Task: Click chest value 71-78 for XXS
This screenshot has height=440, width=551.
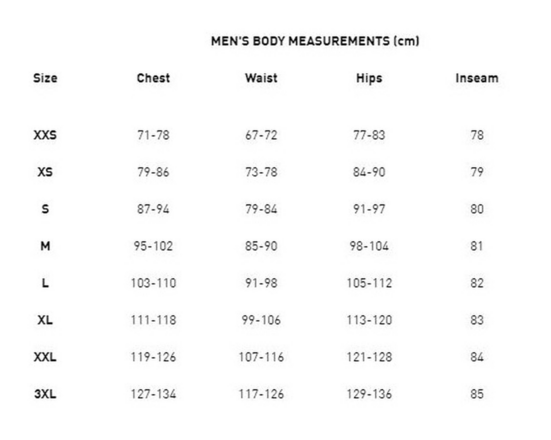Action: [153, 135]
